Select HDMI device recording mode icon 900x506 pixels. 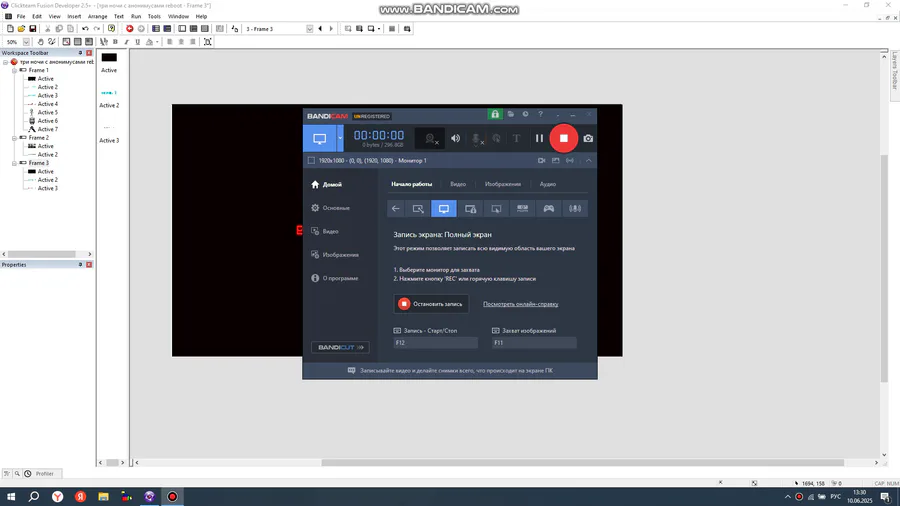522,208
